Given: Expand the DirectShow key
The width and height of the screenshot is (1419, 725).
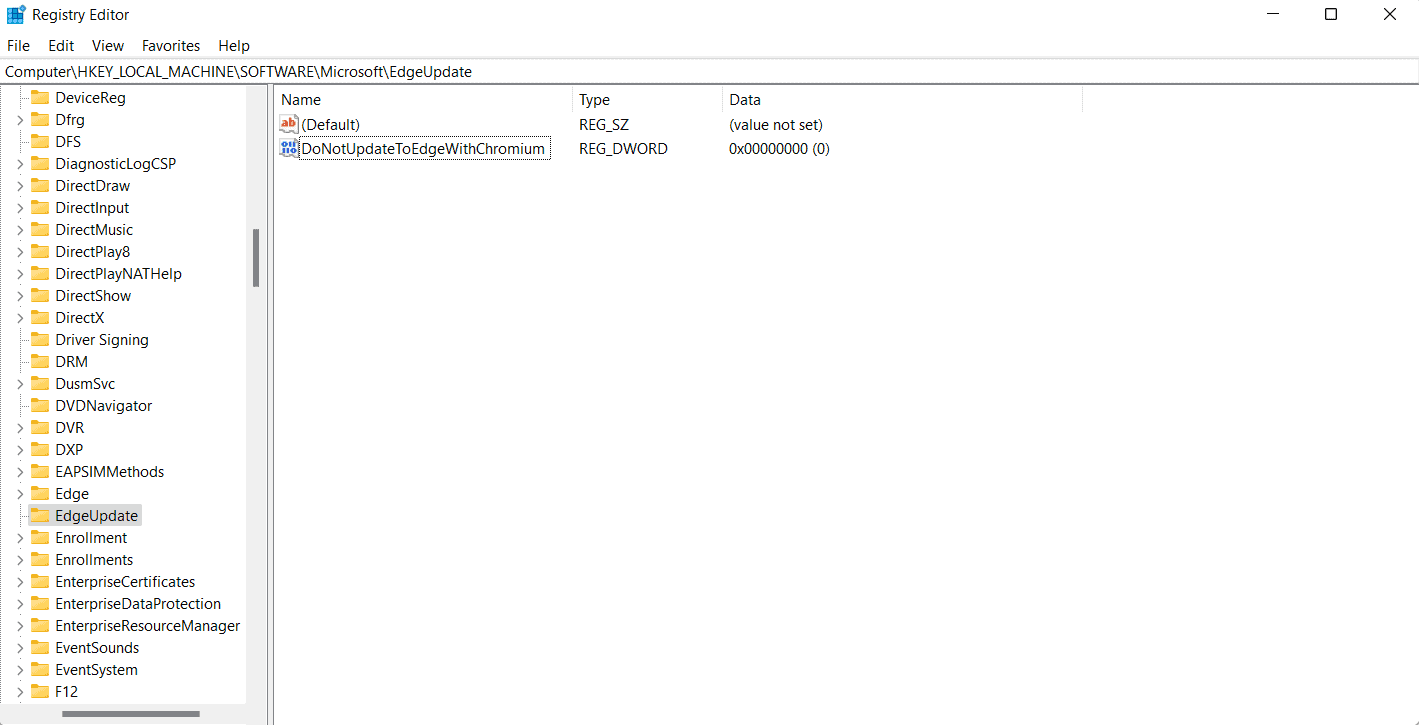Looking at the screenshot, I should click(x=19, y=296).
